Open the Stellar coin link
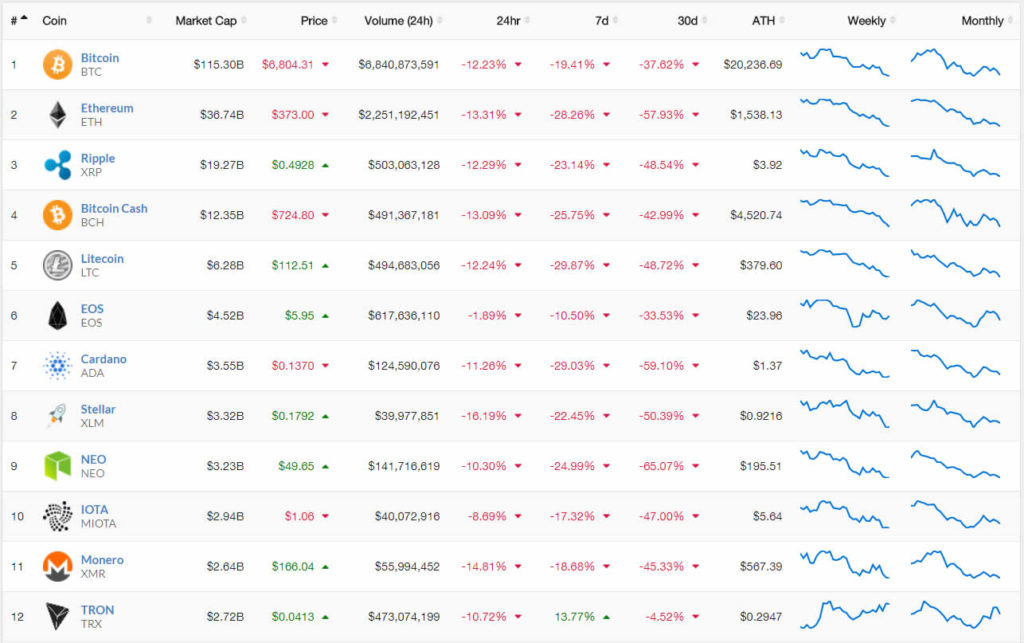The width and height of the screenshot is (1024, 643). pos(98,409)
